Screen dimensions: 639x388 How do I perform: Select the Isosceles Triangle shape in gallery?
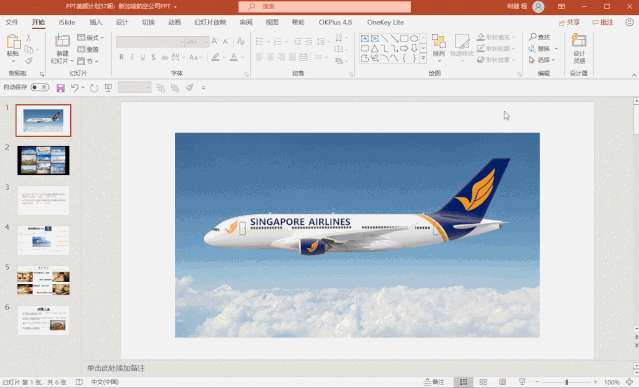pos(375,48)
